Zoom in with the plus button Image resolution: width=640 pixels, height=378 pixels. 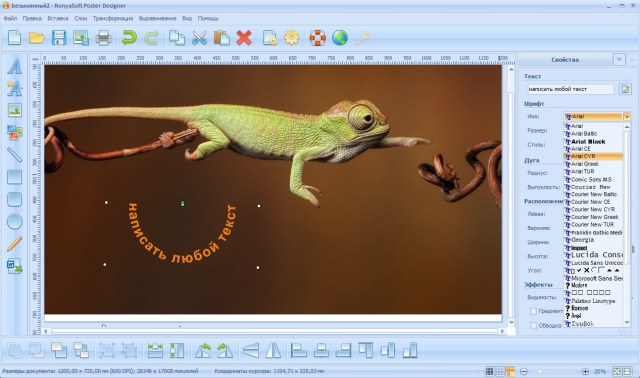point(585,371)
